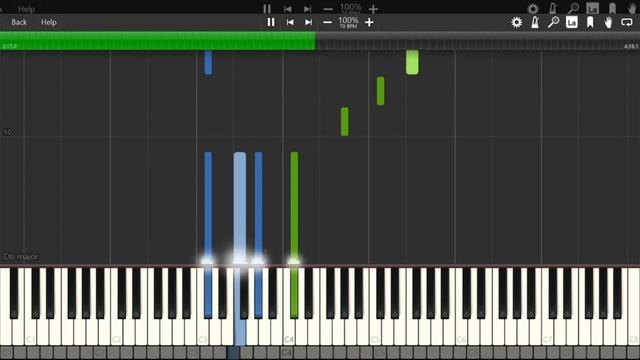
Task: Seek within the green played progress bar
Action: tap(158, 41)
